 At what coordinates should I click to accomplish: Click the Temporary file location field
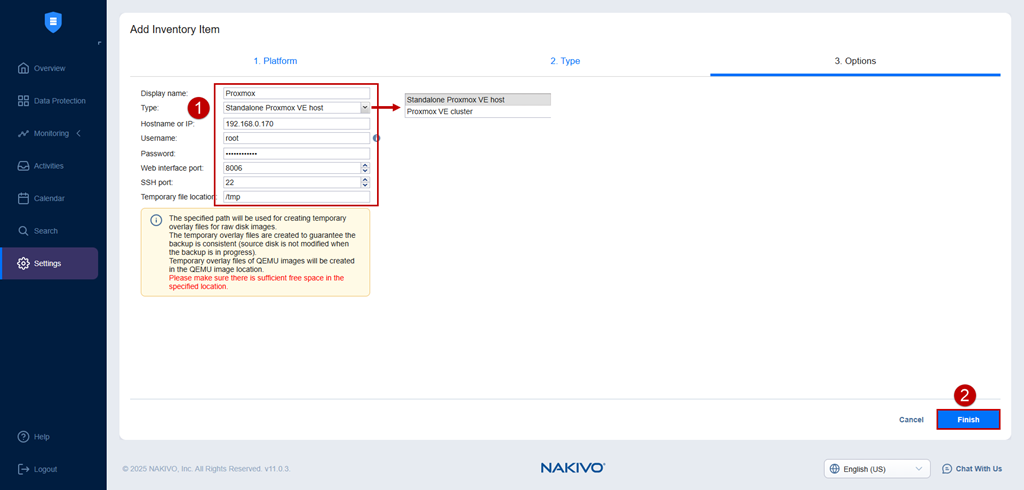click(x=296, y=197)
